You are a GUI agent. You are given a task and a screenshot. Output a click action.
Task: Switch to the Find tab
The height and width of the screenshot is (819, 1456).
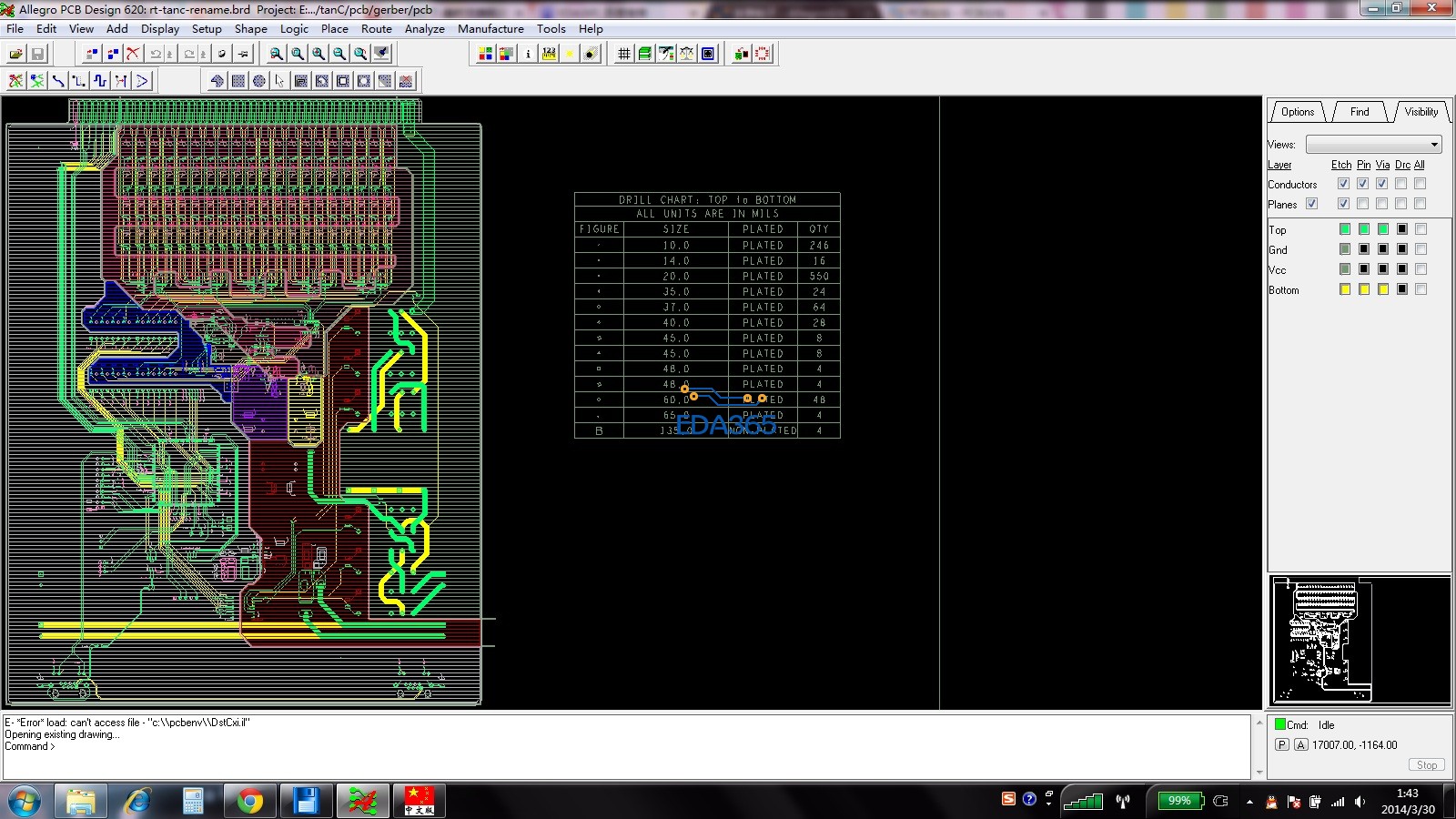click(x=1359, y=112)
